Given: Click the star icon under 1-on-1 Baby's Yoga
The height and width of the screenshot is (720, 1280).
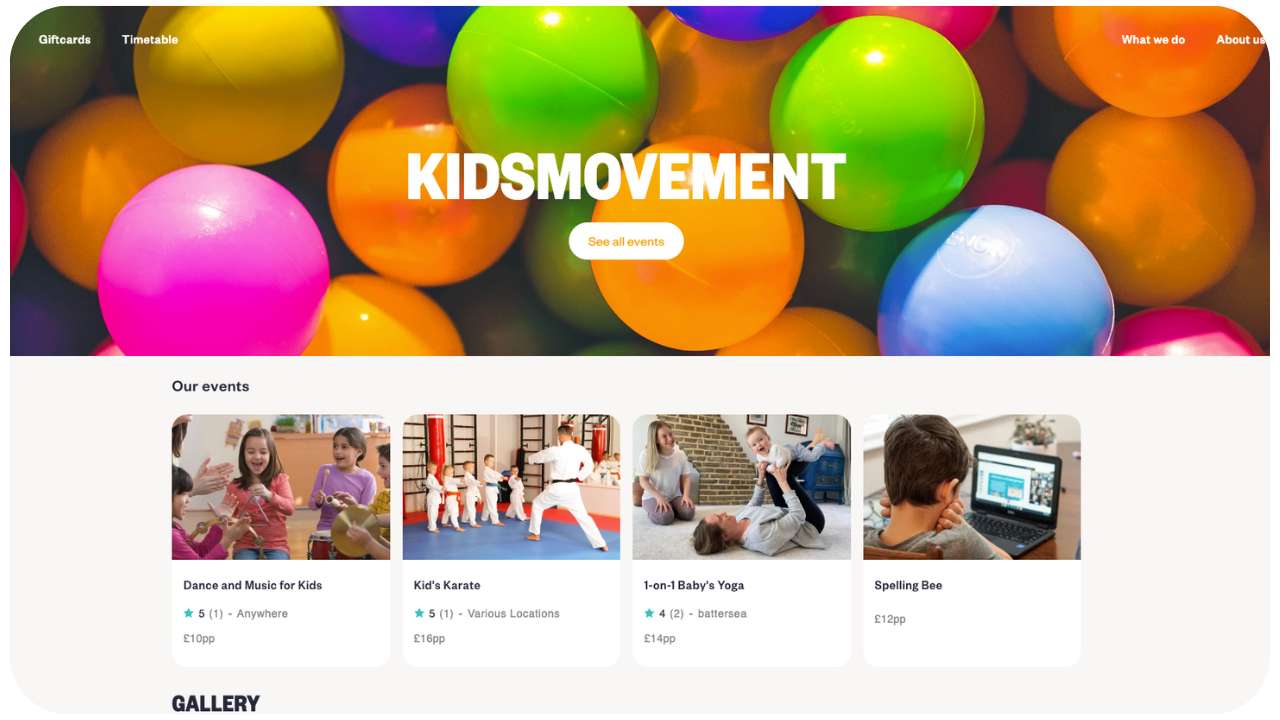Looking at the screenshot, I should (x=649, y=613).
